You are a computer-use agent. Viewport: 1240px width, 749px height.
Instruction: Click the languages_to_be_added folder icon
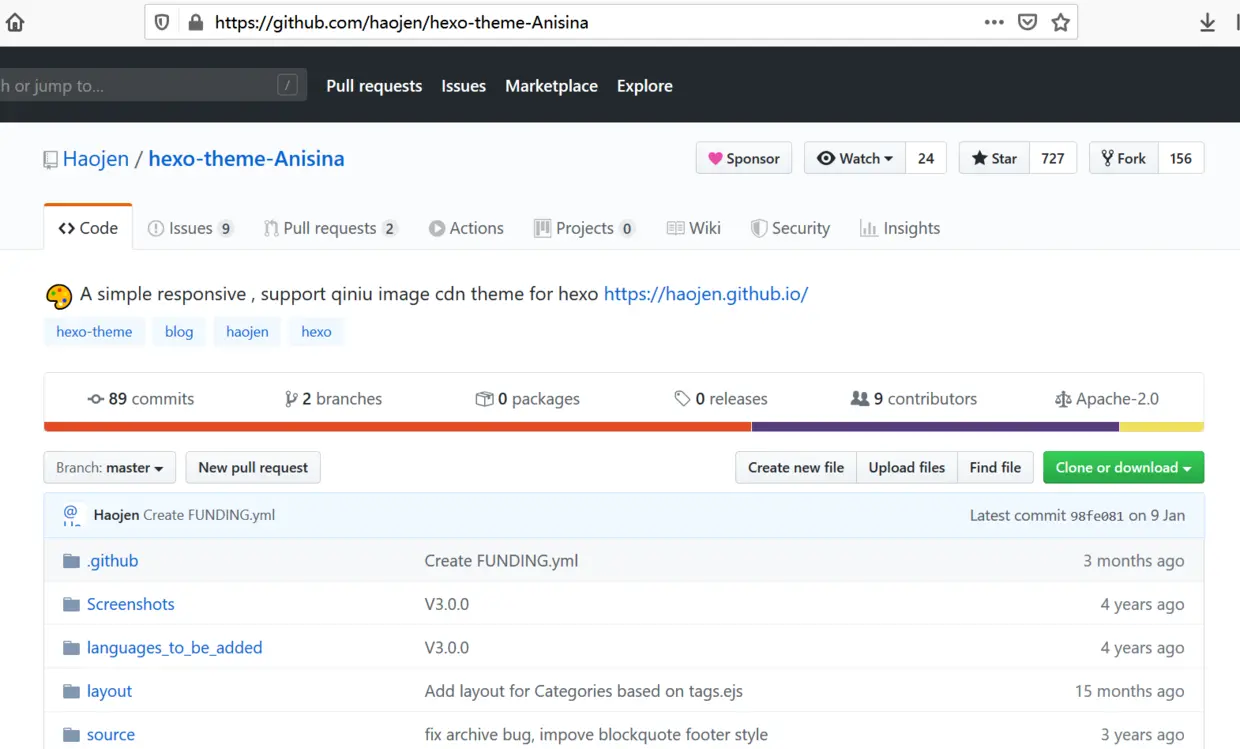click(71, 648)
